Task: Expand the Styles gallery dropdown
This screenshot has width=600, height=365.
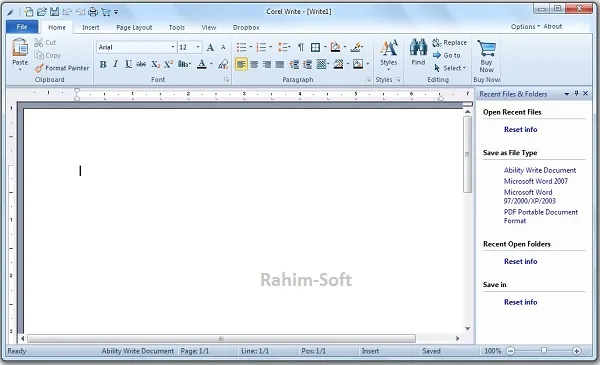Action: pyautogui.click(x=388, y=70)
